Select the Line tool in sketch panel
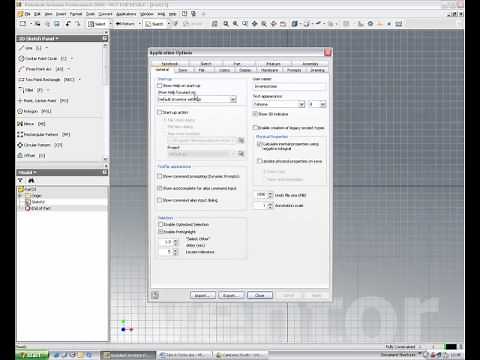480x360 pixels. tap(30, 48)
